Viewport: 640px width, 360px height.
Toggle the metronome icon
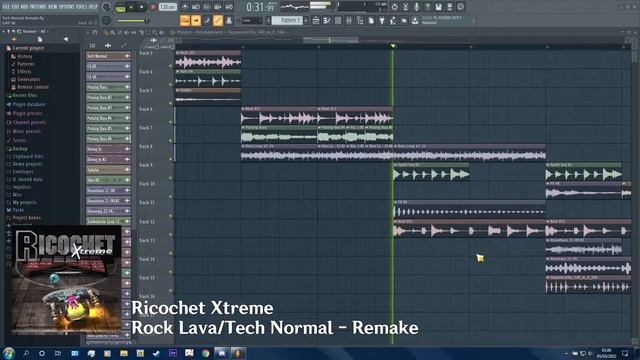point(185,7)
